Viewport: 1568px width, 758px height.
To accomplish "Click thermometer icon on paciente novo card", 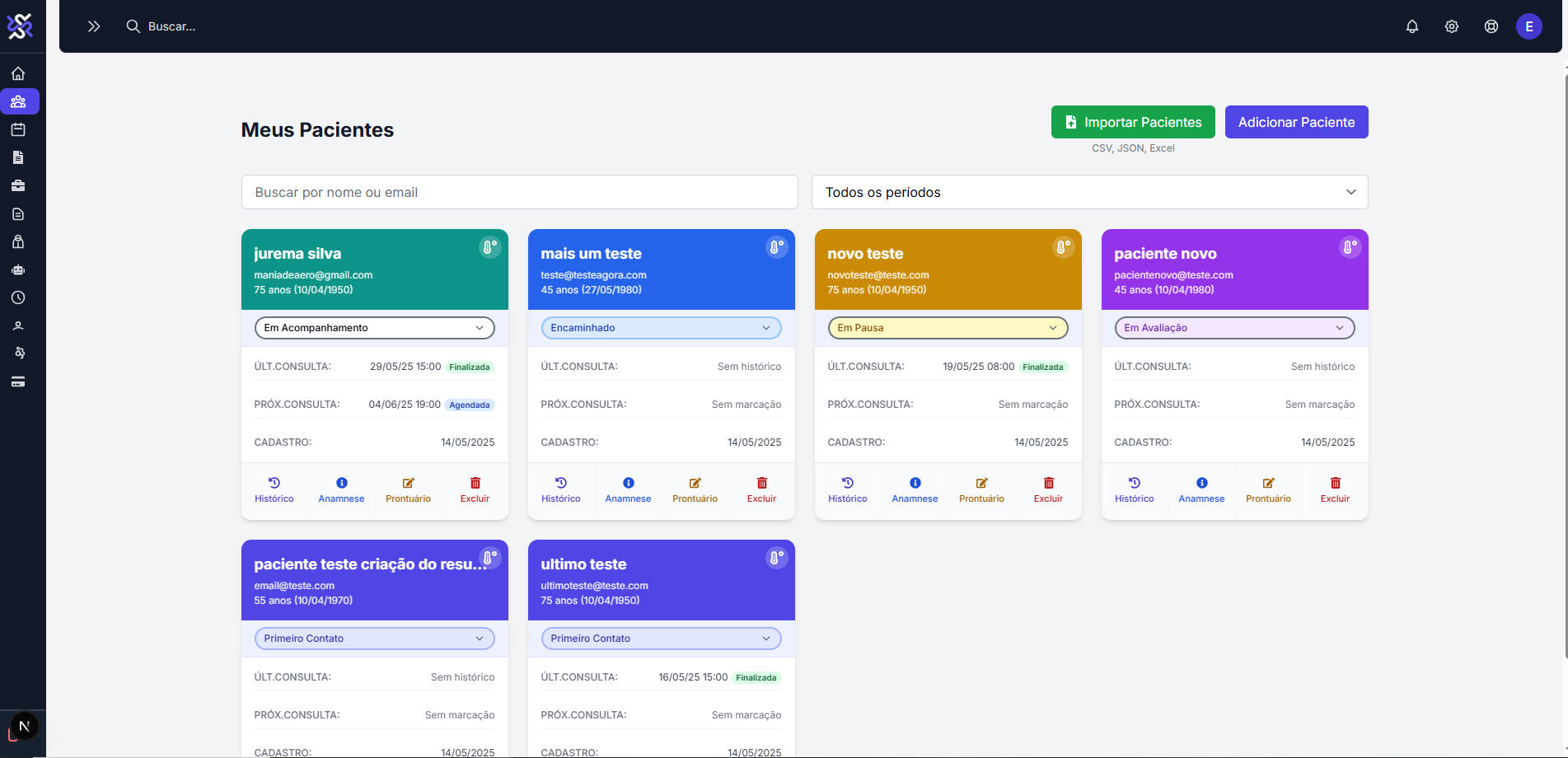I will [x=1350, y=247].
